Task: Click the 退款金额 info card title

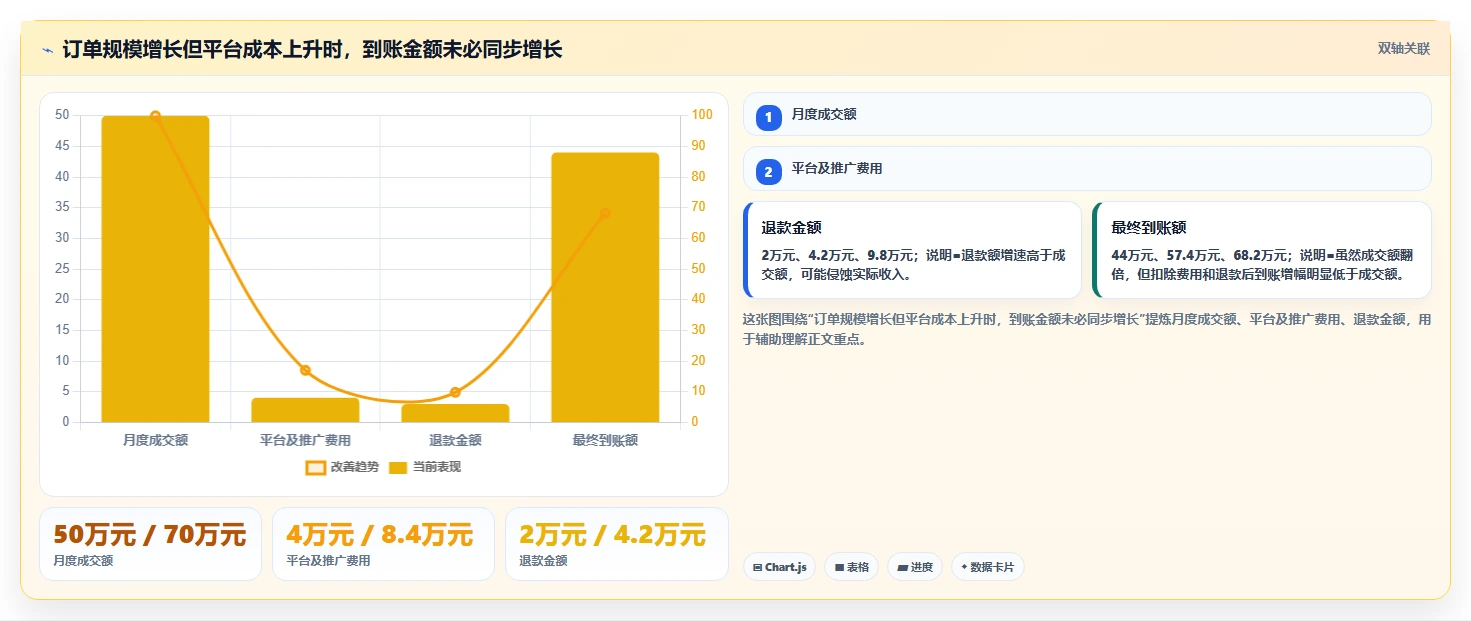Action: [791, 228]
